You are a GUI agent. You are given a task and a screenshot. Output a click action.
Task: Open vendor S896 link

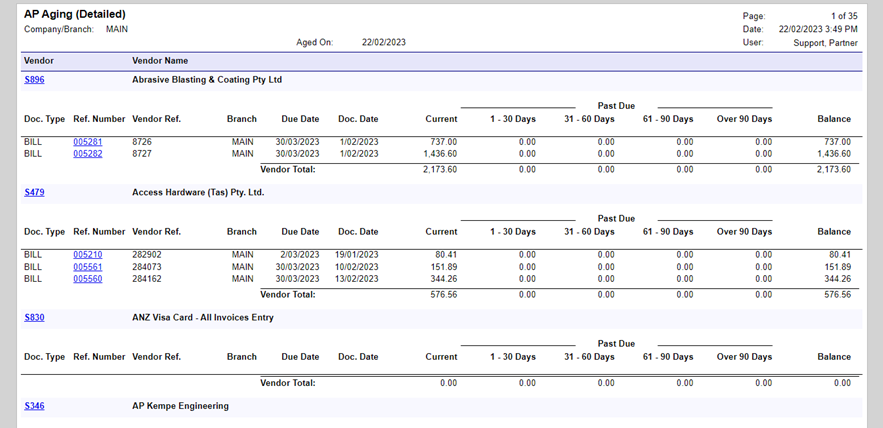pos(34,80)
